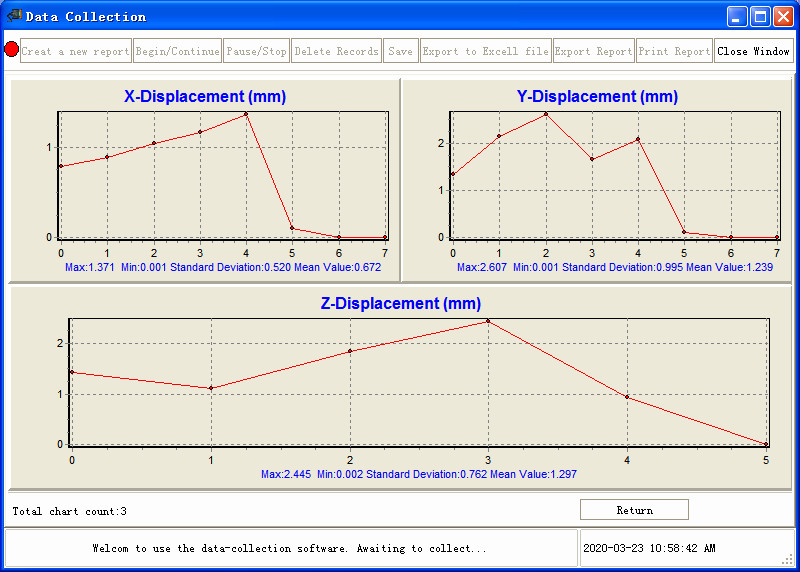Click the Z-Displacement statistics summary line
Viewport: 800px width, 572px height.
(419, 474)
